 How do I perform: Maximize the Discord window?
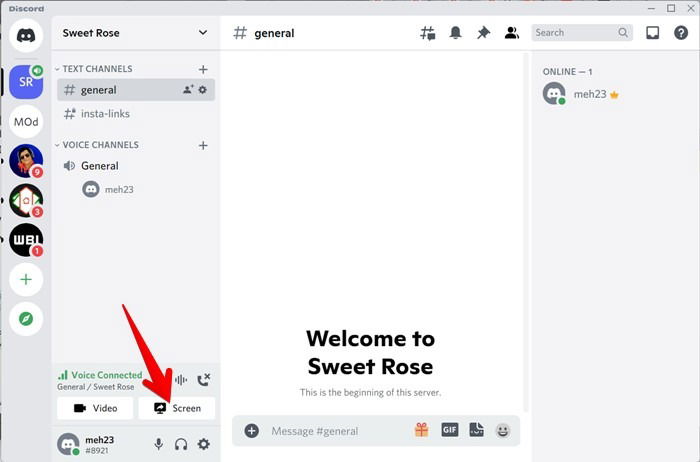[671, 8]
